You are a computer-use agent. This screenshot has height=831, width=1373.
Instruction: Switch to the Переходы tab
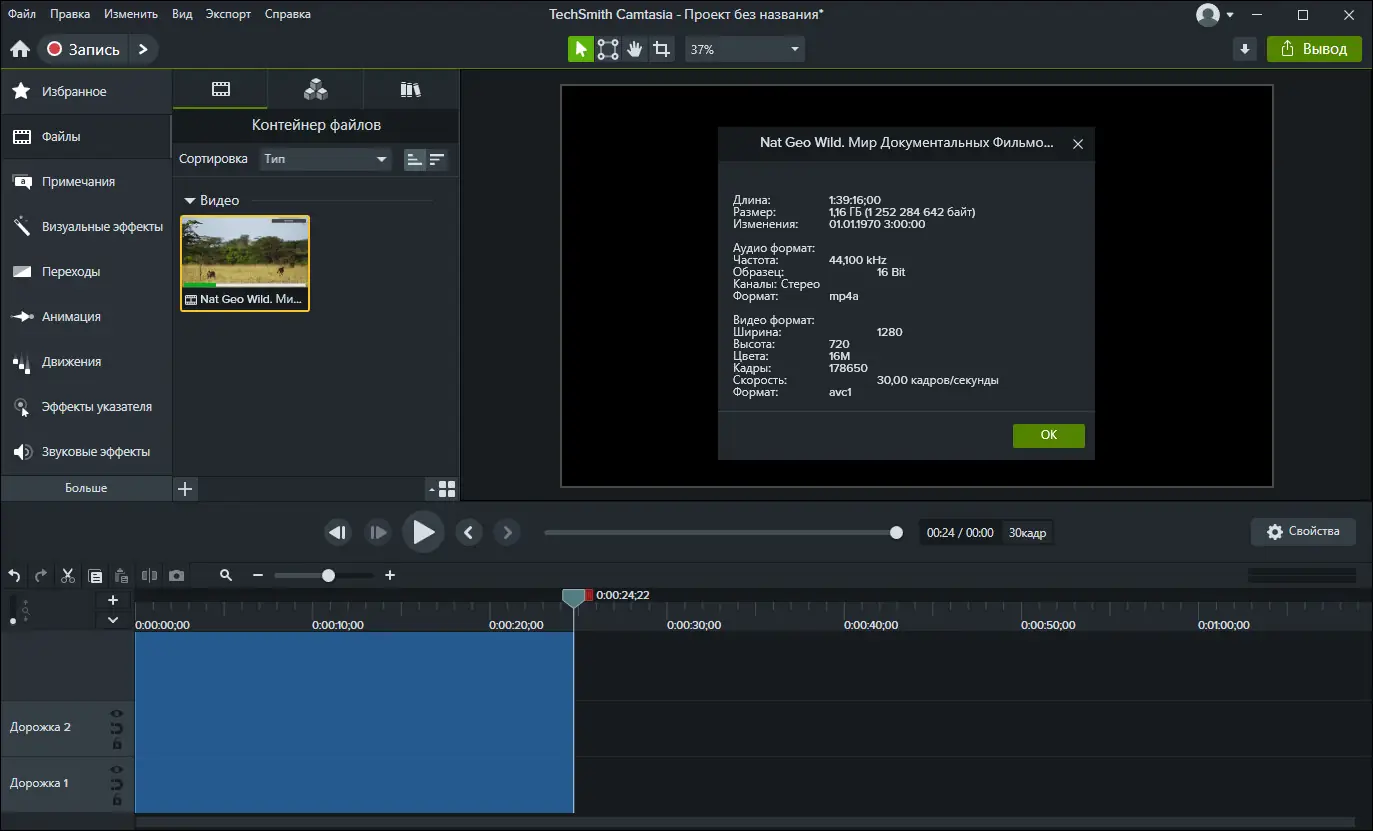click(x=70, y=272)
